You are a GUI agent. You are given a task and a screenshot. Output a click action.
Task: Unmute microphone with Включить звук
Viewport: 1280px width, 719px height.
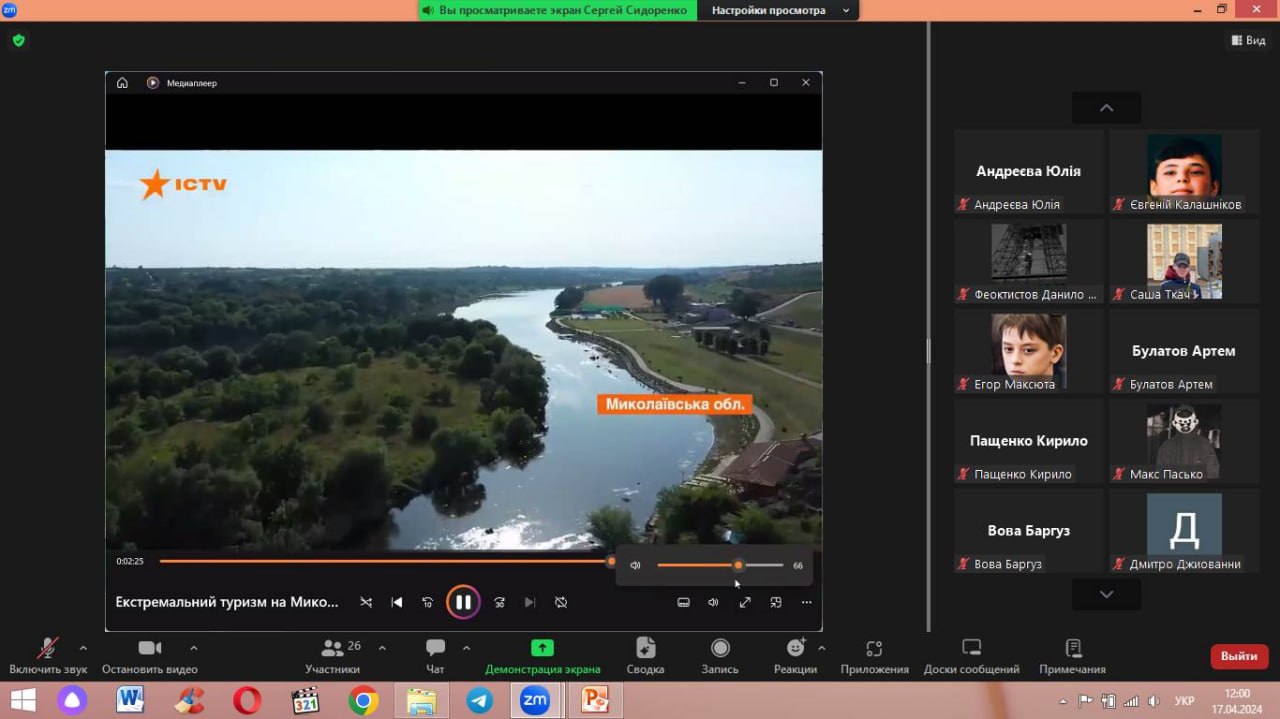point(48,656)
